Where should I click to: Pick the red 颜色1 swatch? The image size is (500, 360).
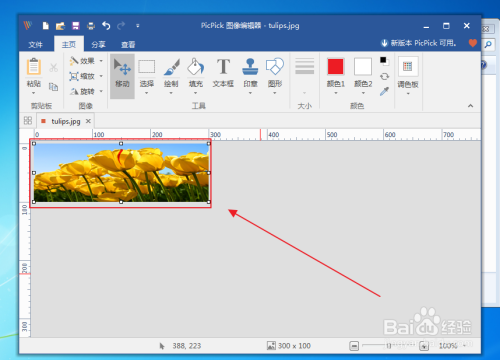[x=335, y=66]
